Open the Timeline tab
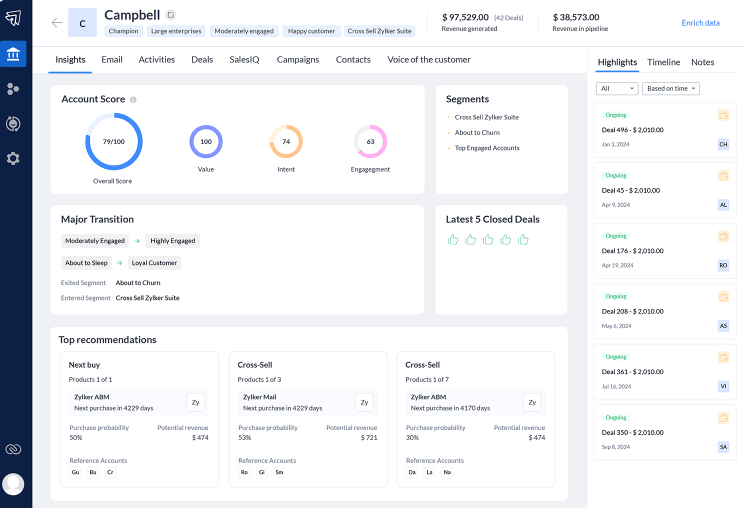Image resolution: width=751 pixels, height=508 pixels. (663, 62)
